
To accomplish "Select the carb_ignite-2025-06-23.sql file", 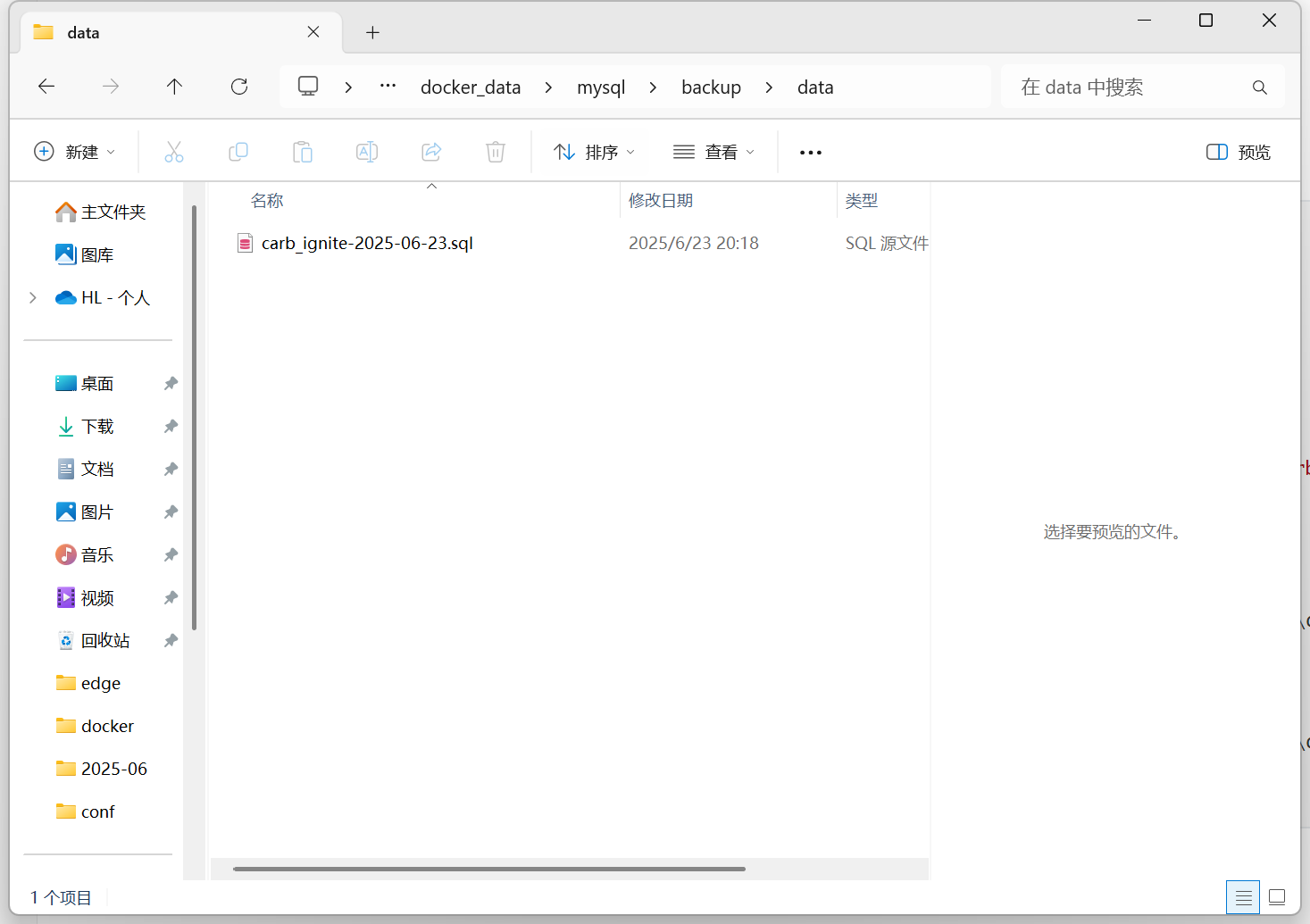I will point(366,244).
